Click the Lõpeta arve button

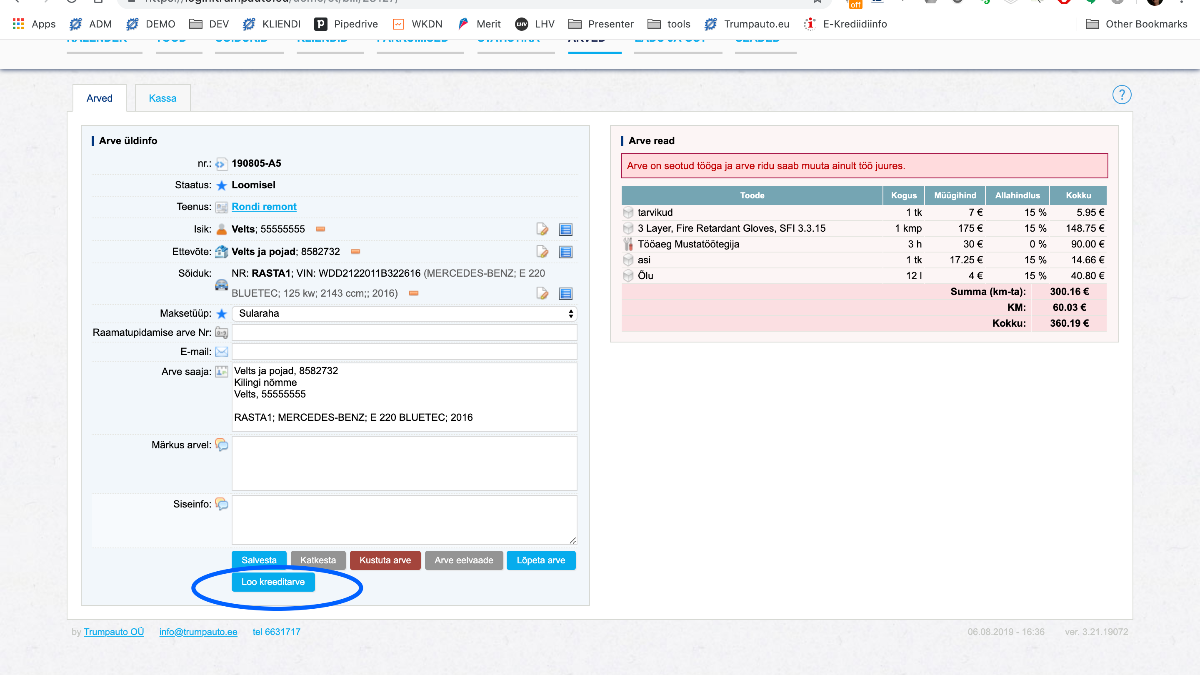(x=541, y=560)
